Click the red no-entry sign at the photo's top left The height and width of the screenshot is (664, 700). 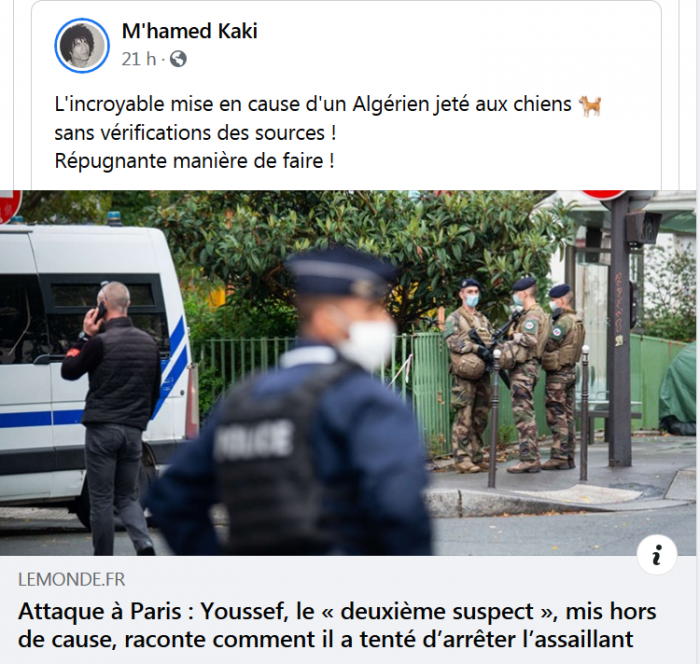[x=10, y=206]
